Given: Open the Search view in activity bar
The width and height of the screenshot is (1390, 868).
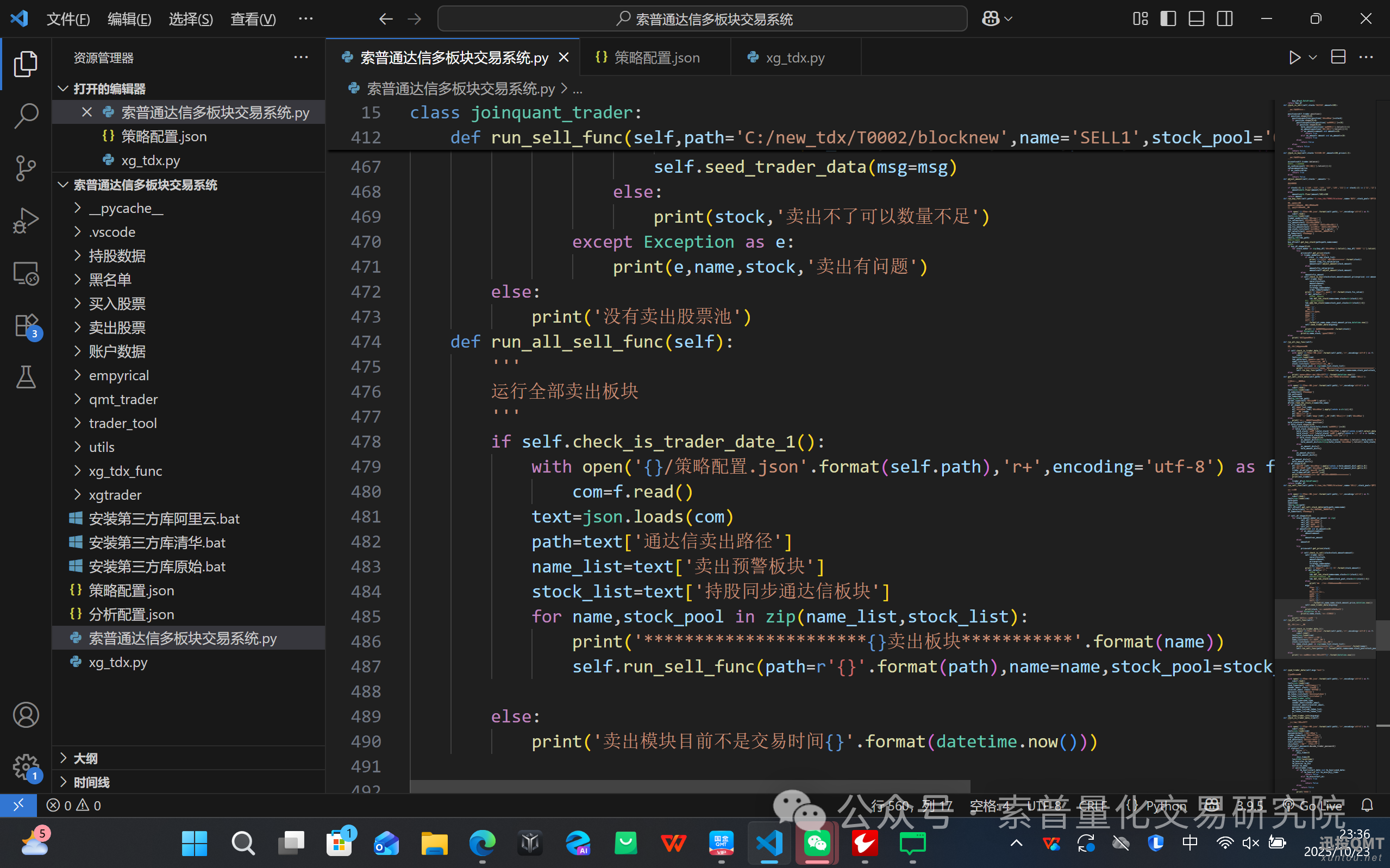Looking at the screenshot, I should tap(26, 115).
